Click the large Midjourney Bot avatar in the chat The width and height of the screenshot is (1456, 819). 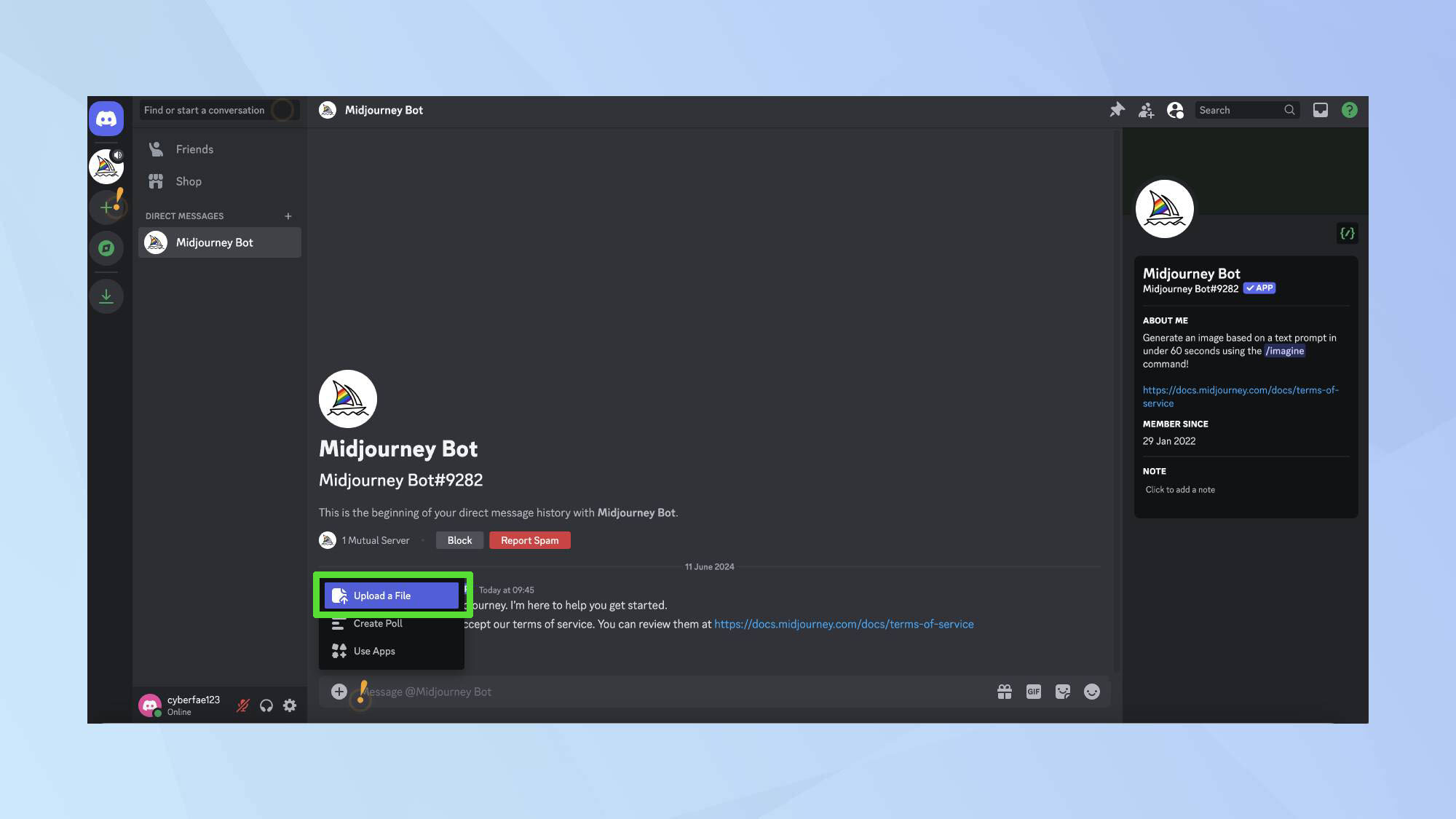click(x=348, y=399)
